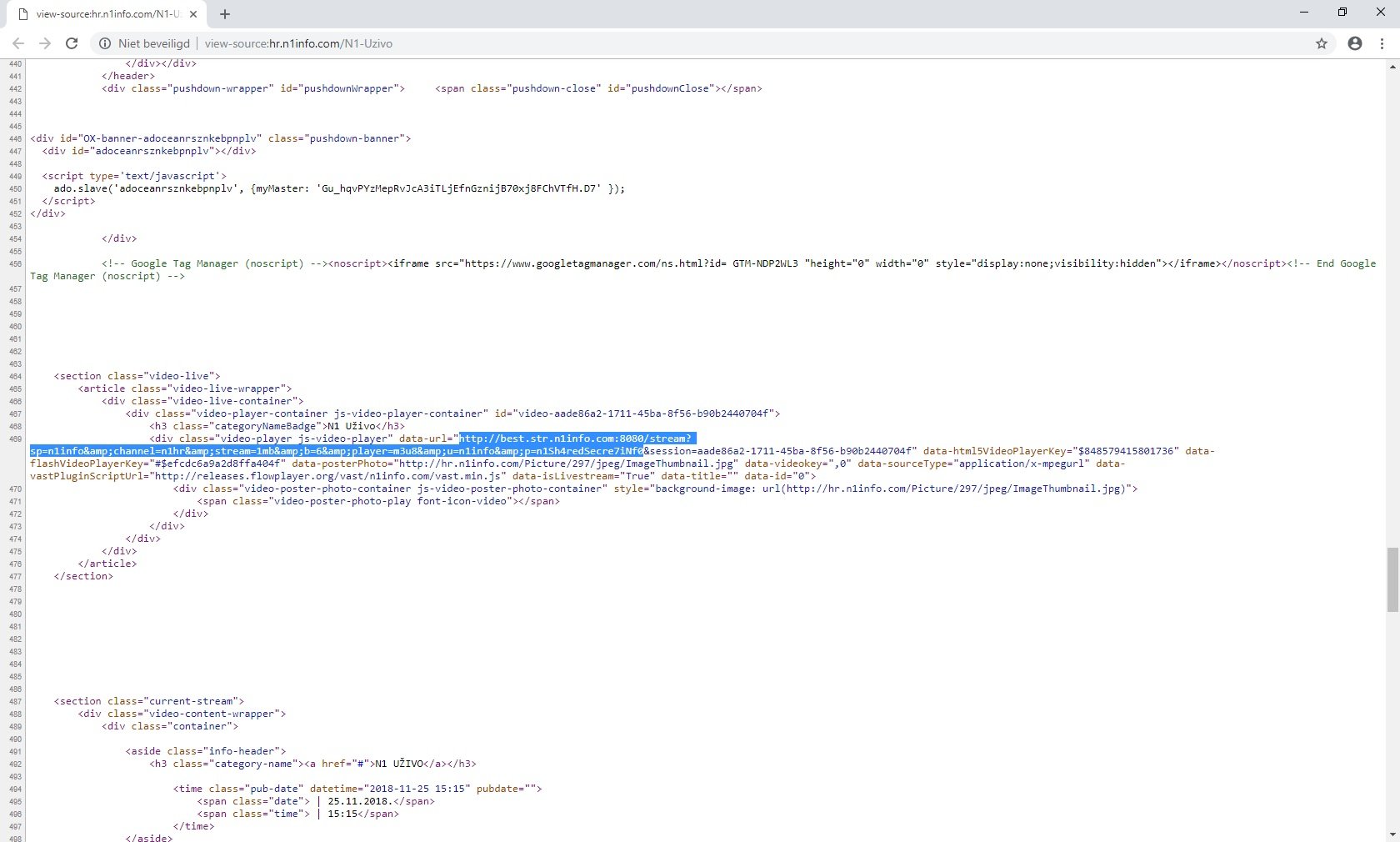This screenshot has height=842, width=1400.
Task: Click the highlighted best.str.n1info.com stream URL
Action: (575, 439)
